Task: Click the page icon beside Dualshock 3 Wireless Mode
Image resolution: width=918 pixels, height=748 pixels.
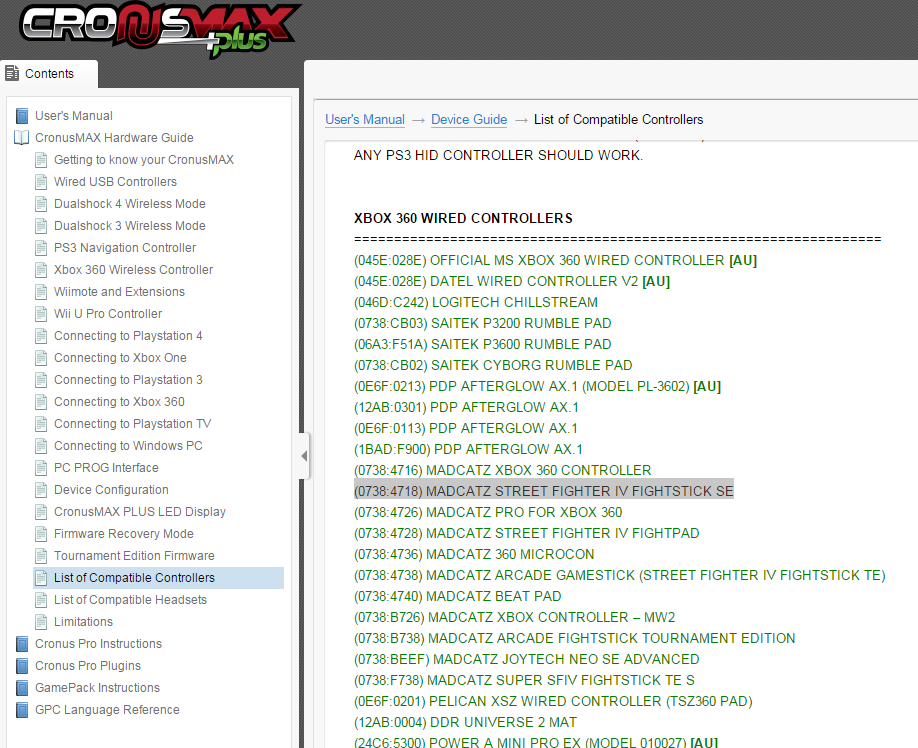Action: pos(41,226)
